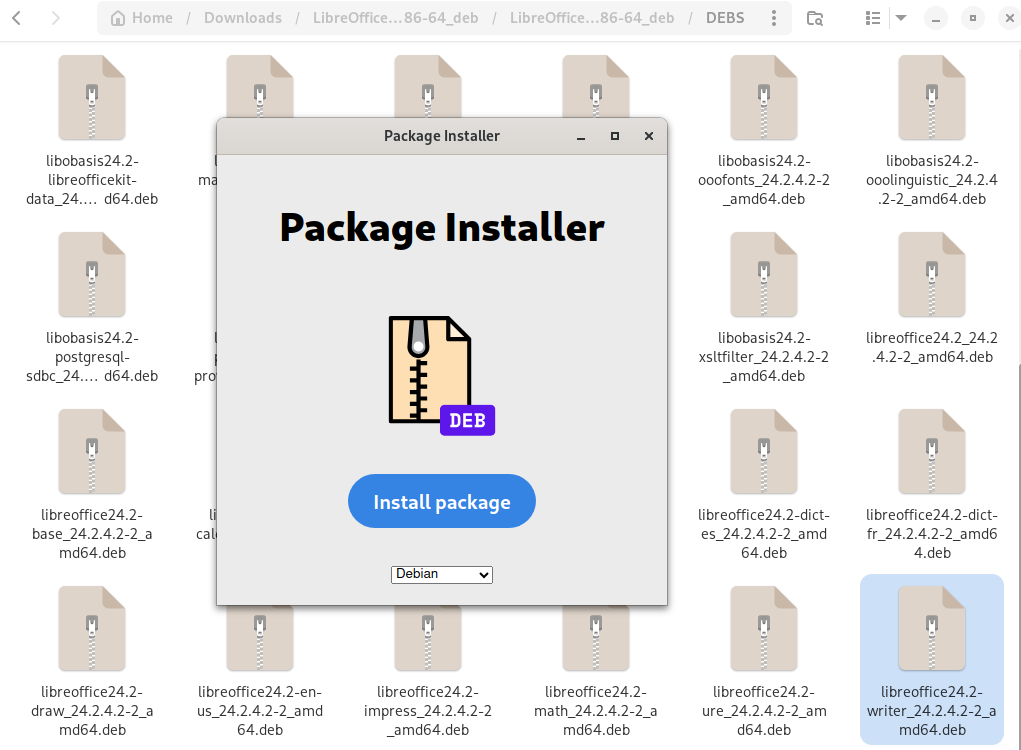Click the libreoffice24.2-base filename label
This screenshot has width=1021, height=750.
(92, 535)
